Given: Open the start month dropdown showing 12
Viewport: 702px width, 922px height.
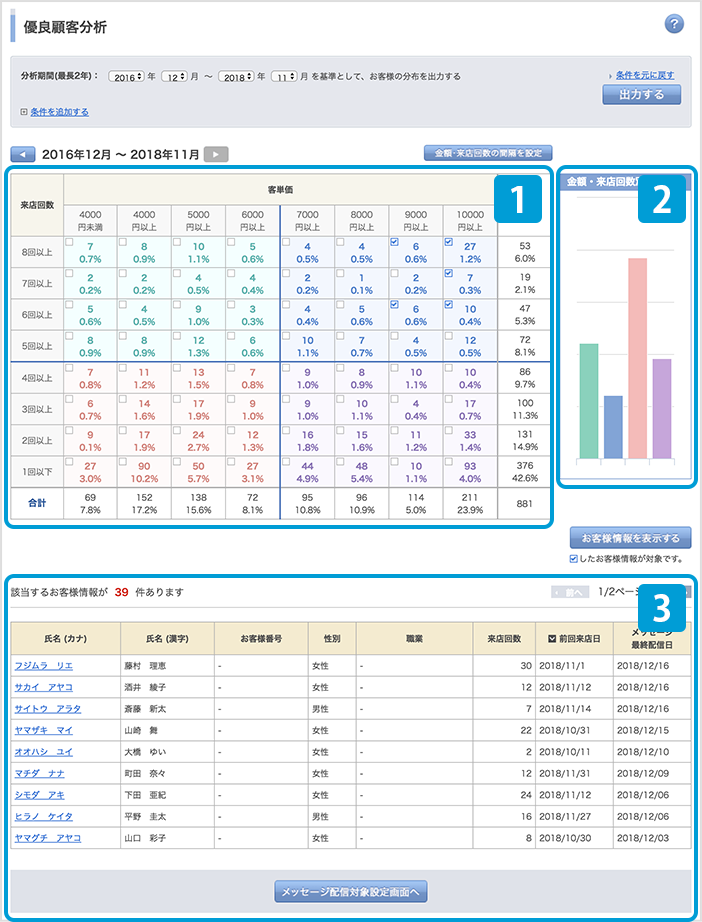Looking at the screenshot, I should [176, 77].
